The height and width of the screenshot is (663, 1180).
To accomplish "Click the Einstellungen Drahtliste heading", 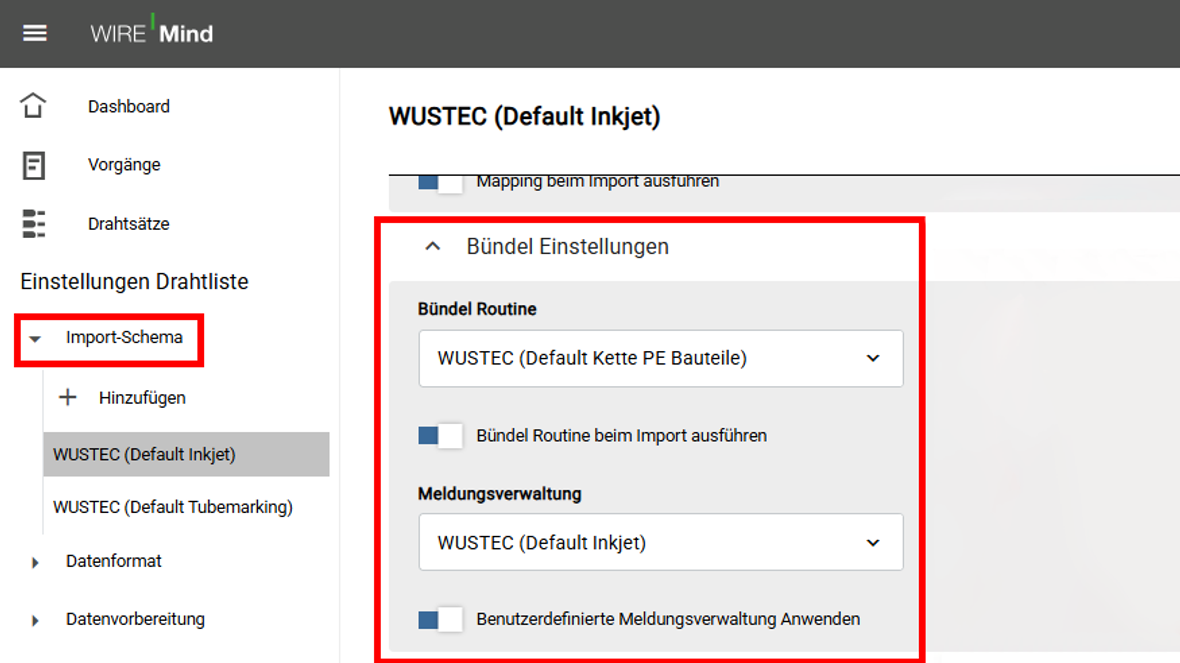I will click(x=135, y=281).
